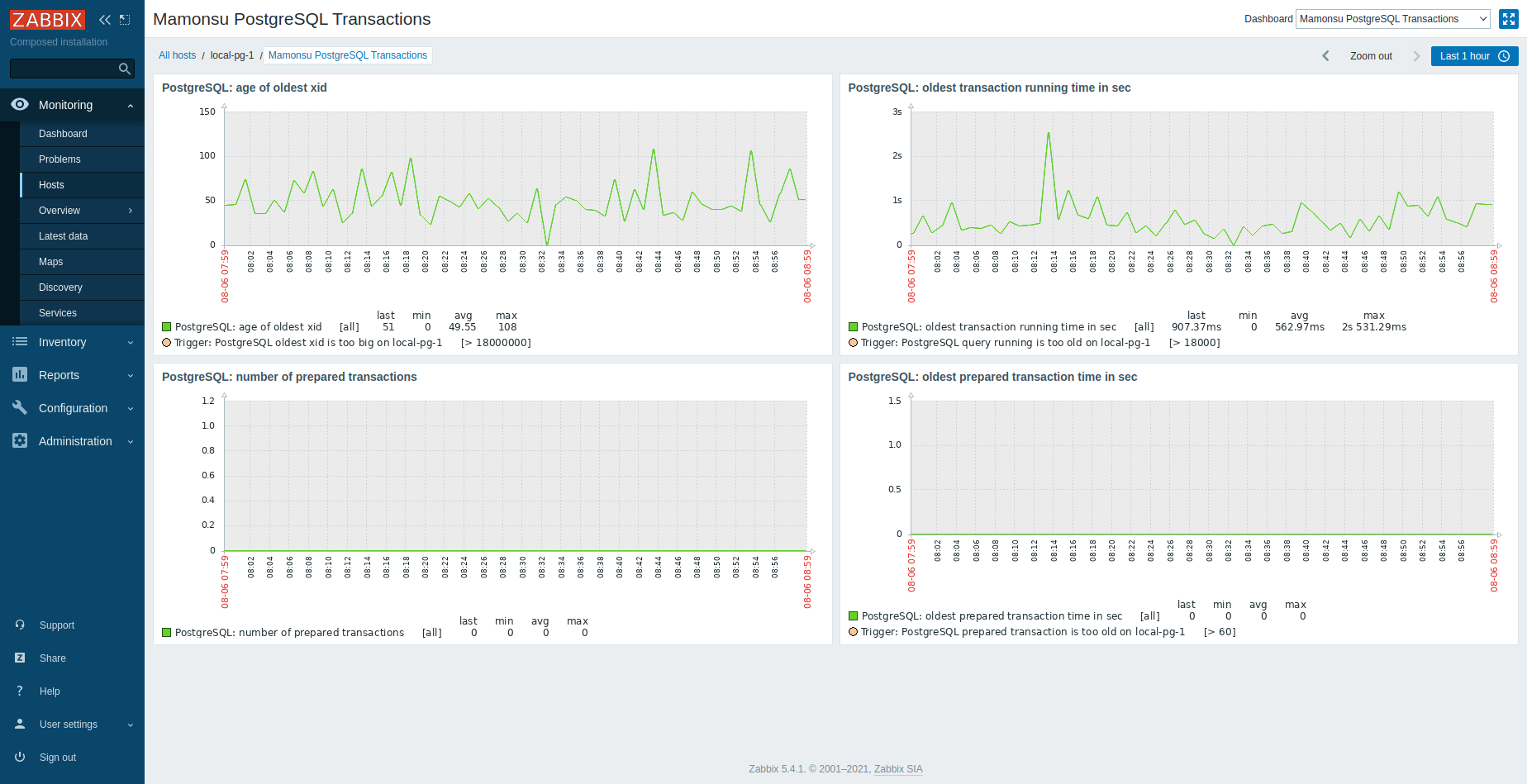Click the Support link

point(57,625)
